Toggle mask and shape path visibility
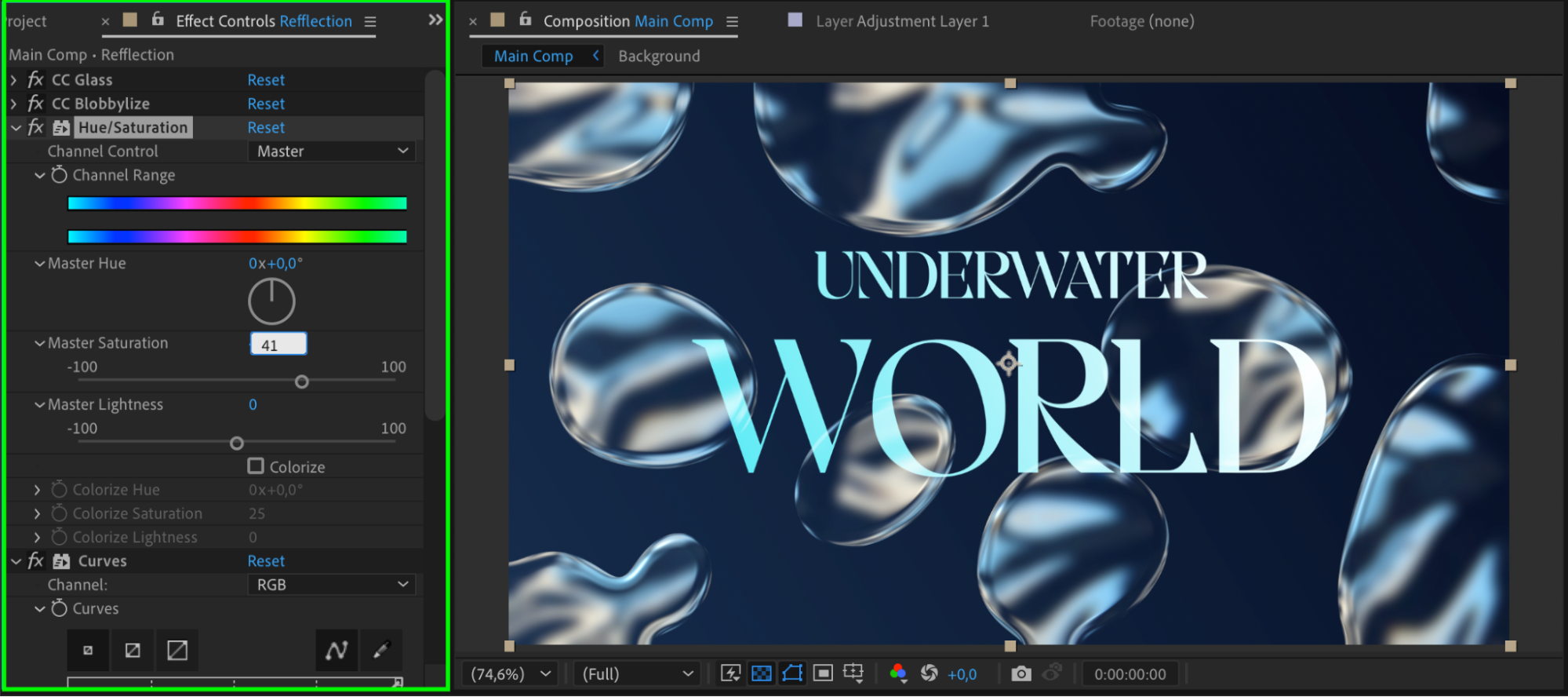The height and width of the screenshot is (697, 1568). [x=792, y=673]
